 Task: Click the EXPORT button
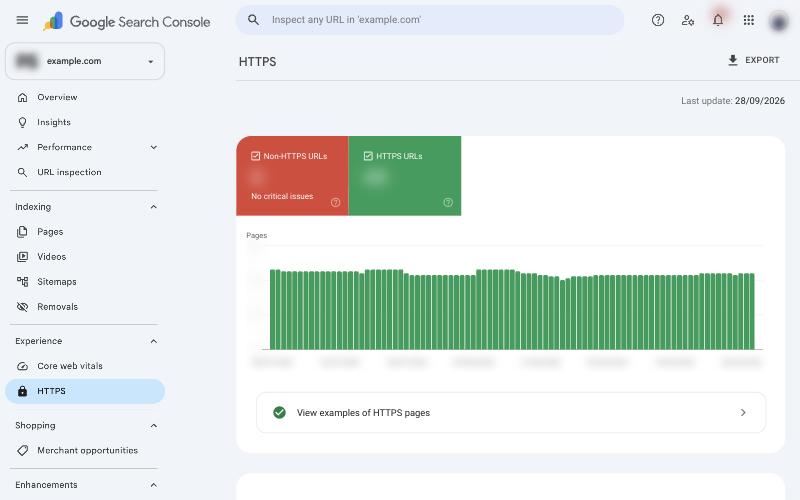point(754,60)
